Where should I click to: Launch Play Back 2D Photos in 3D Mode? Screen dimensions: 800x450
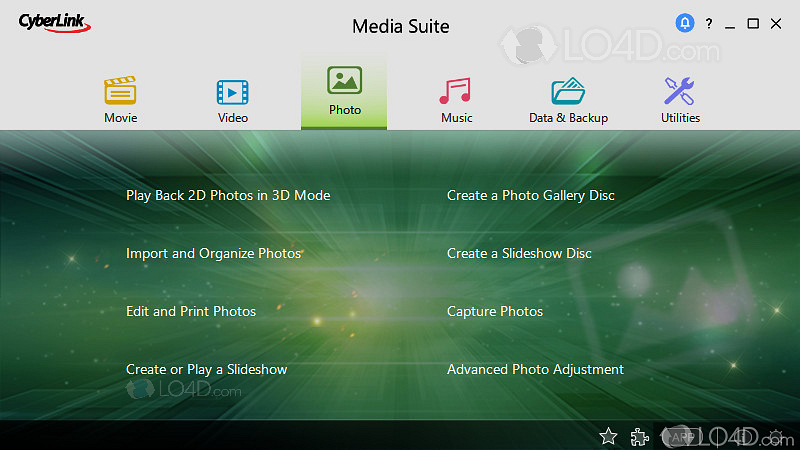pos(228,195)
